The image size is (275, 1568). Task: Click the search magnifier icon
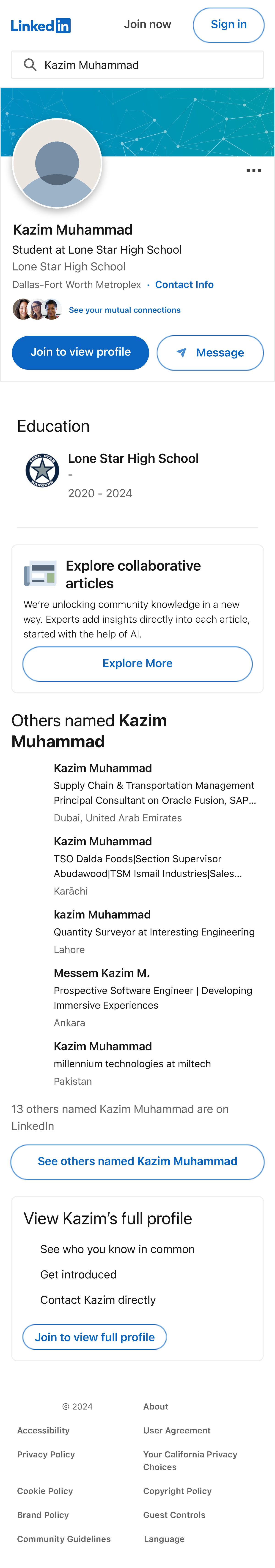pos(30,65)
